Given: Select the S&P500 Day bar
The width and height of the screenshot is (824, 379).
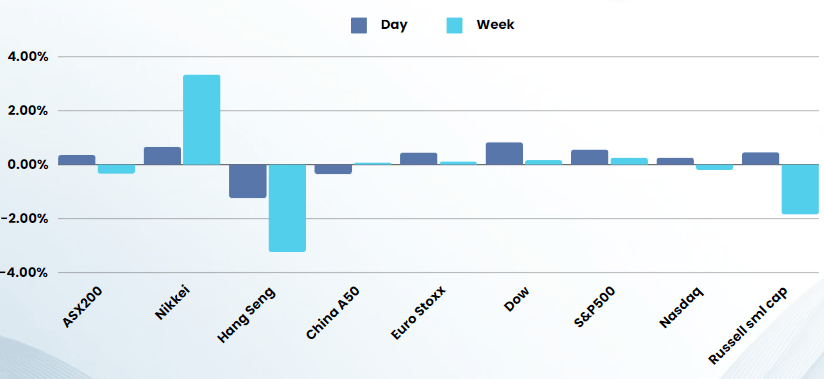Looking at the screenshot, I should 590,157.
